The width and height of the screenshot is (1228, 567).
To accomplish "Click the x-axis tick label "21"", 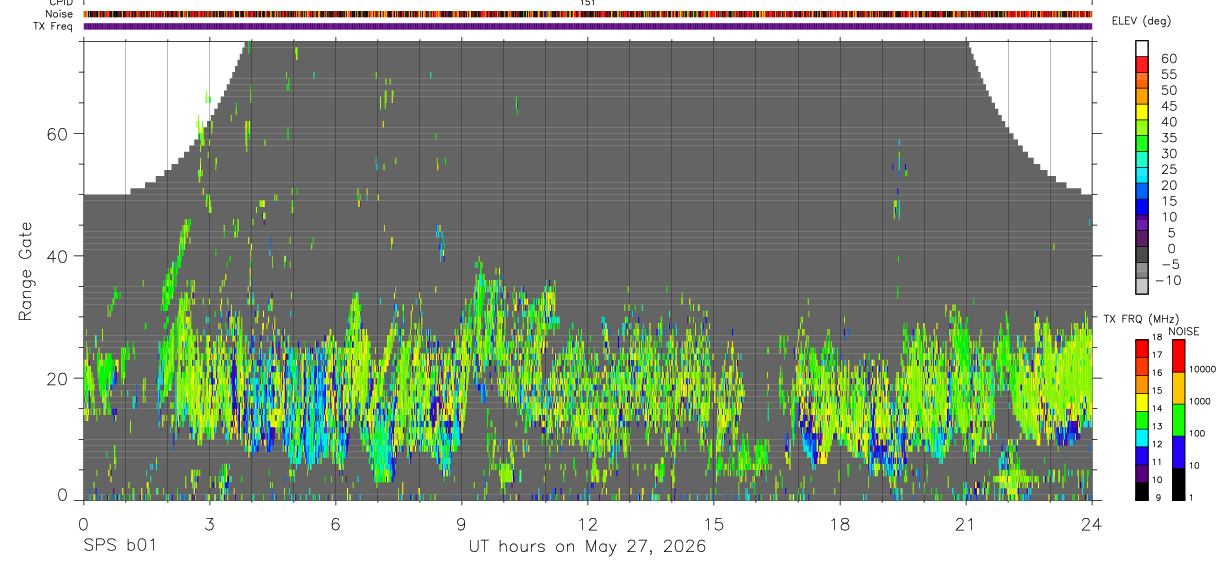I will click(x=966, y=522).
